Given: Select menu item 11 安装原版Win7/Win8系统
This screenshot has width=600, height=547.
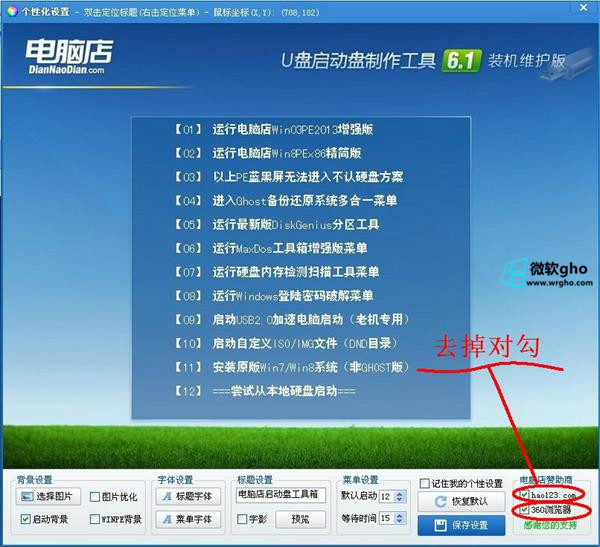Looking at the screenshot, I should pyautogui.click(x=292, y=367).
